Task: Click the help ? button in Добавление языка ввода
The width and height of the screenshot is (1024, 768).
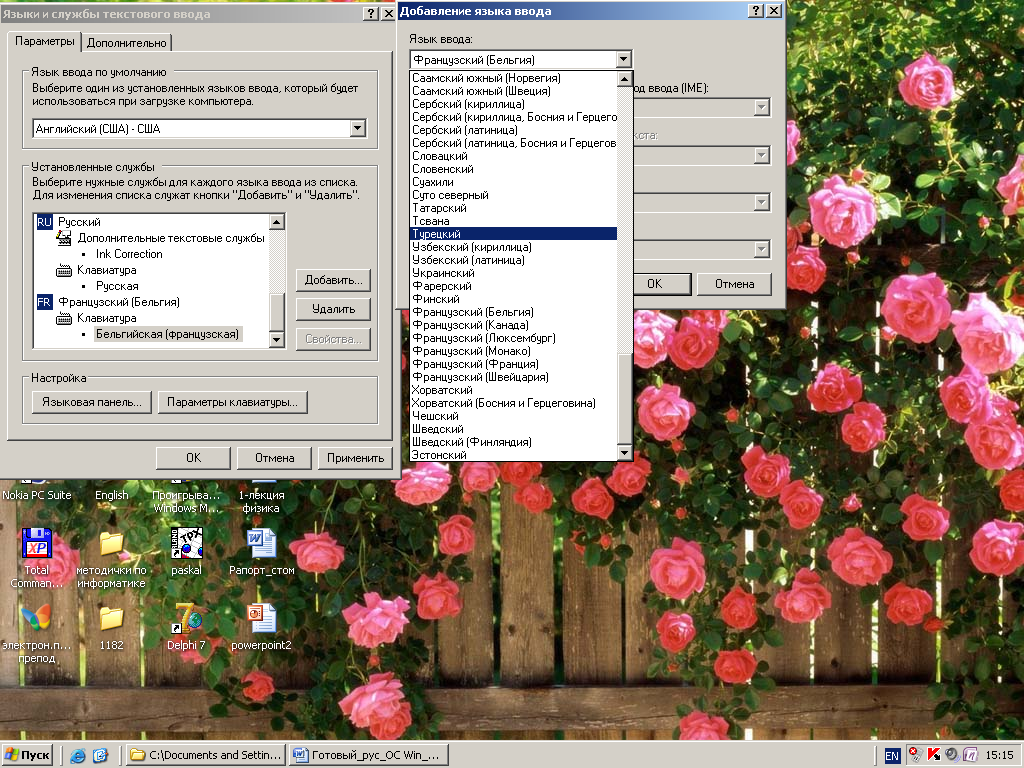Action: tap(755, 10)
